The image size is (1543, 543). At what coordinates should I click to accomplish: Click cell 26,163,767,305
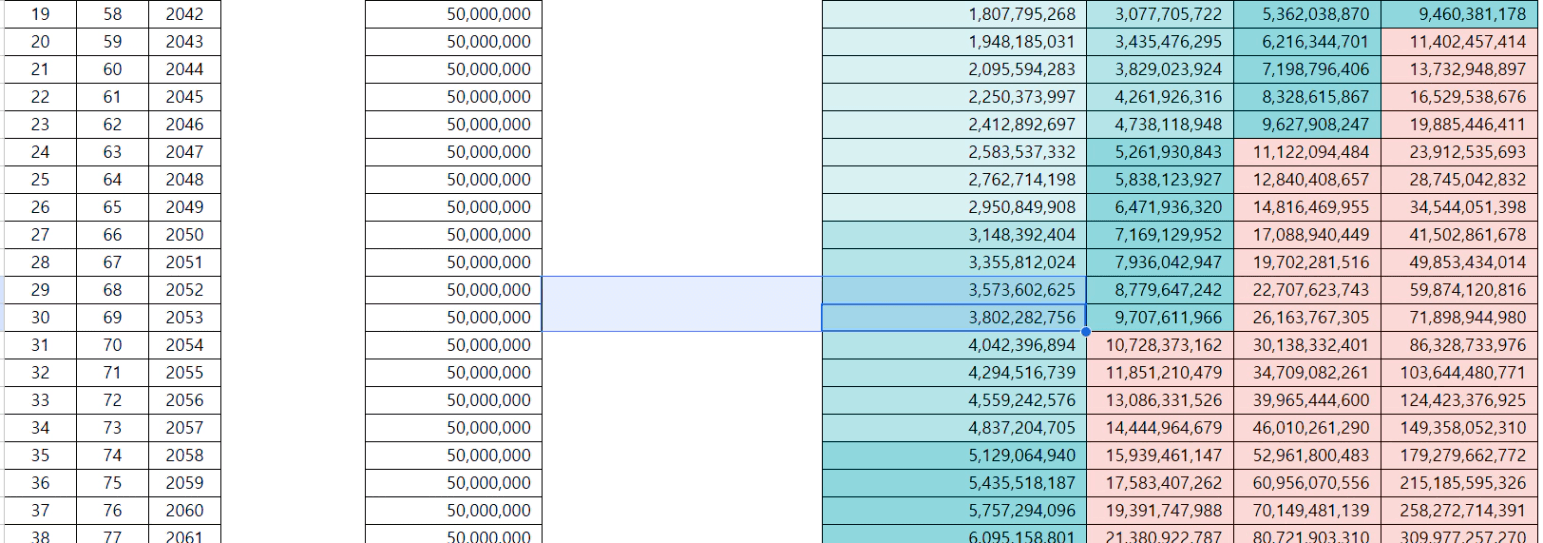(x=1307, y=318)
